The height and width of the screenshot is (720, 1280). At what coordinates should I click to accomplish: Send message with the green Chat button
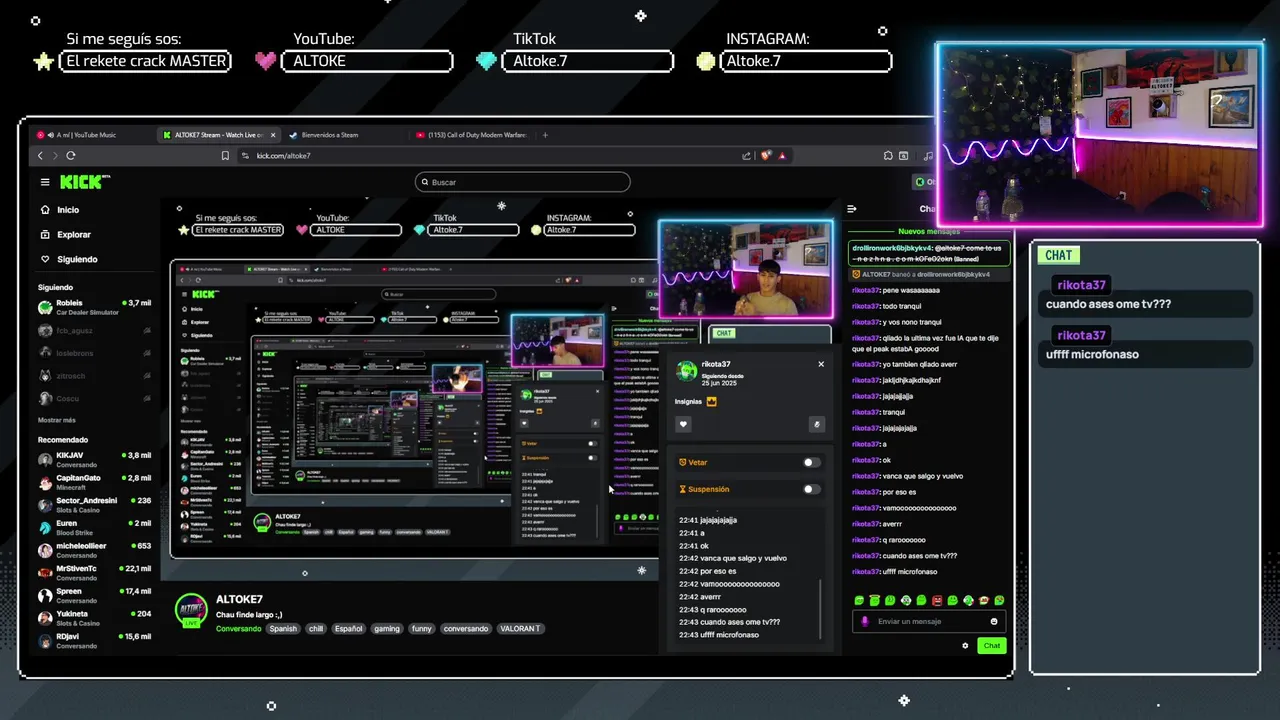point(991,645)
